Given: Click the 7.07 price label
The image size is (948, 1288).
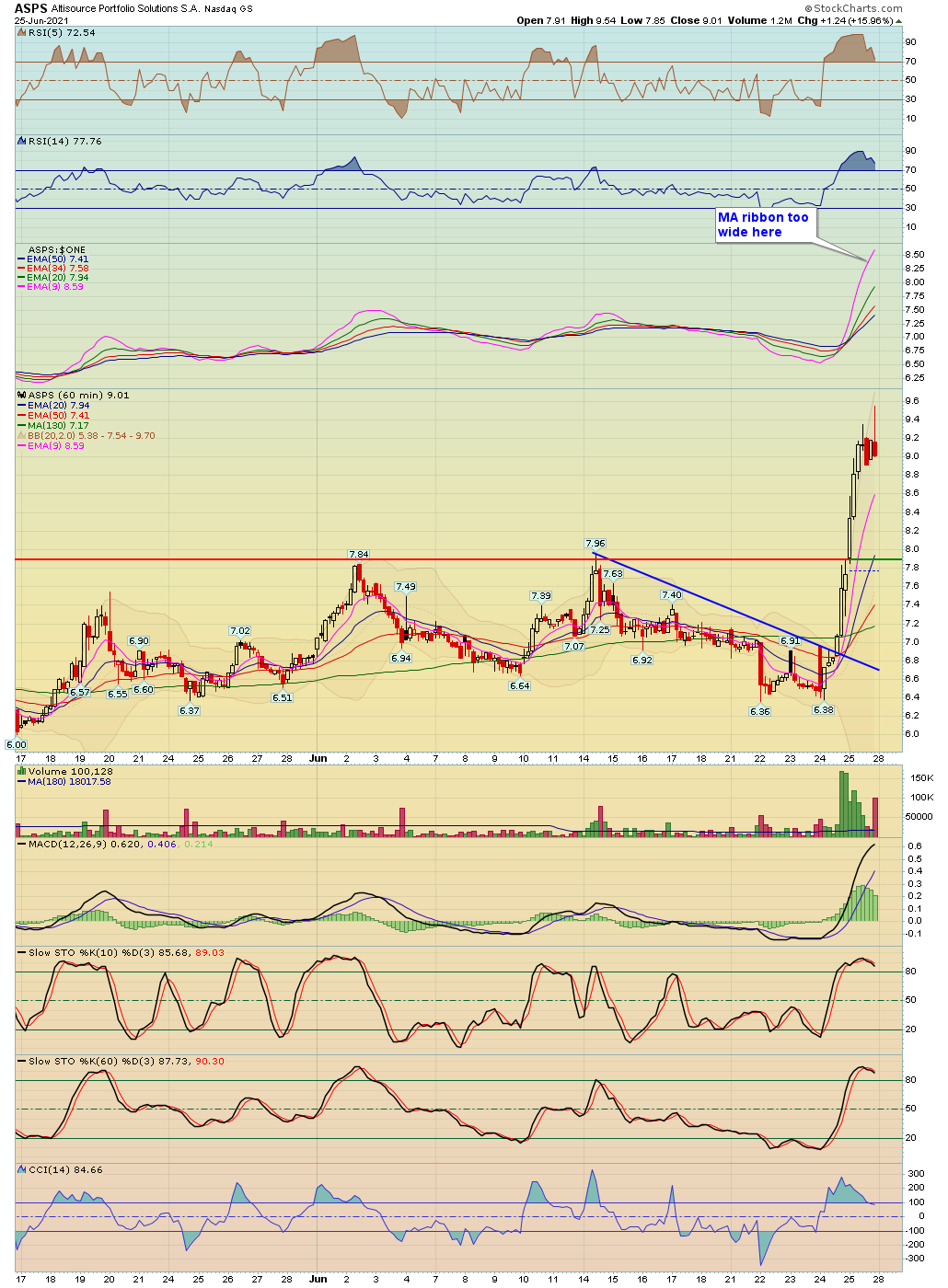Looking at the screenshot, I should (x=574, y=647).
